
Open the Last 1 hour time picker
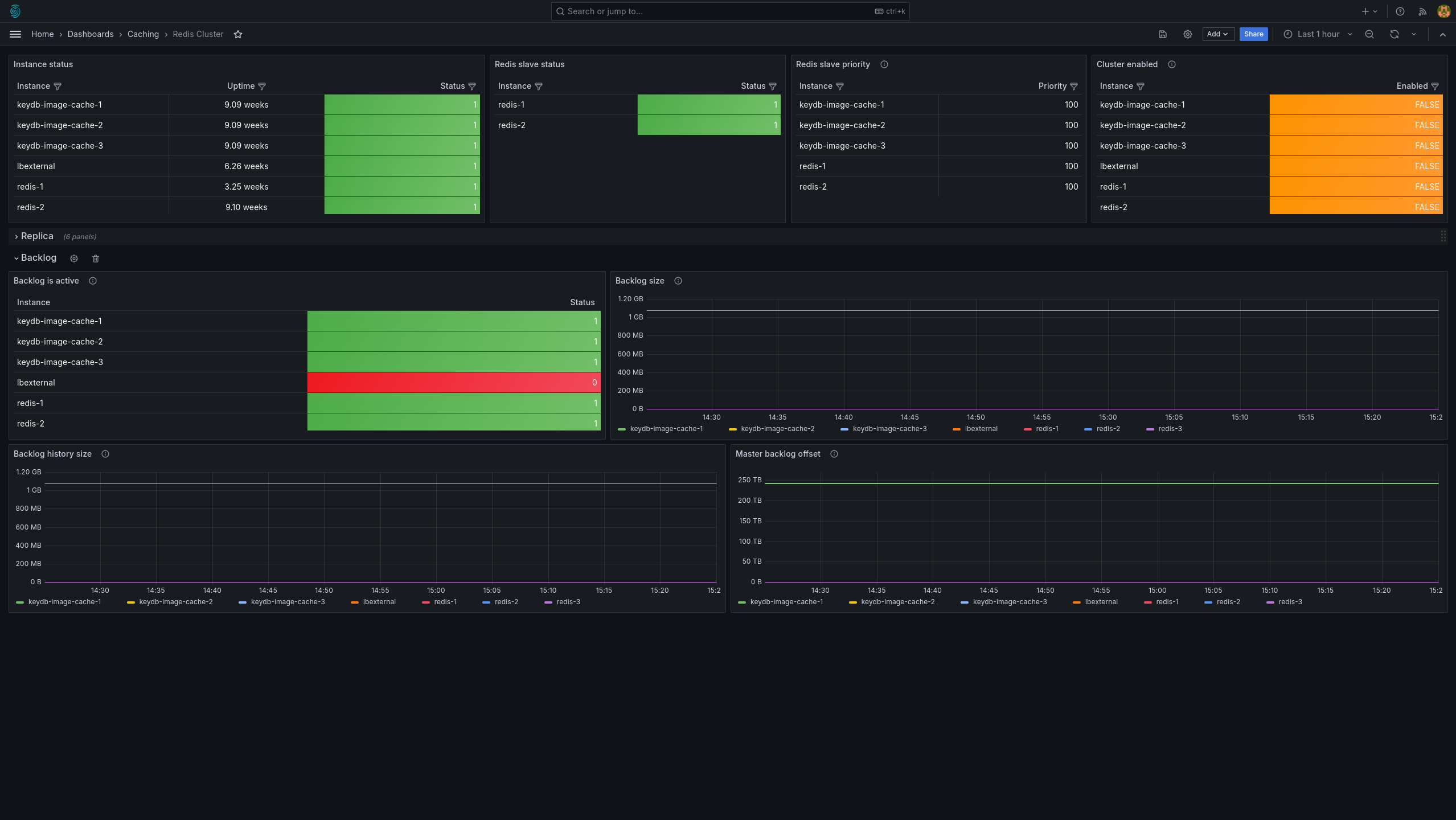point(1318,34)
